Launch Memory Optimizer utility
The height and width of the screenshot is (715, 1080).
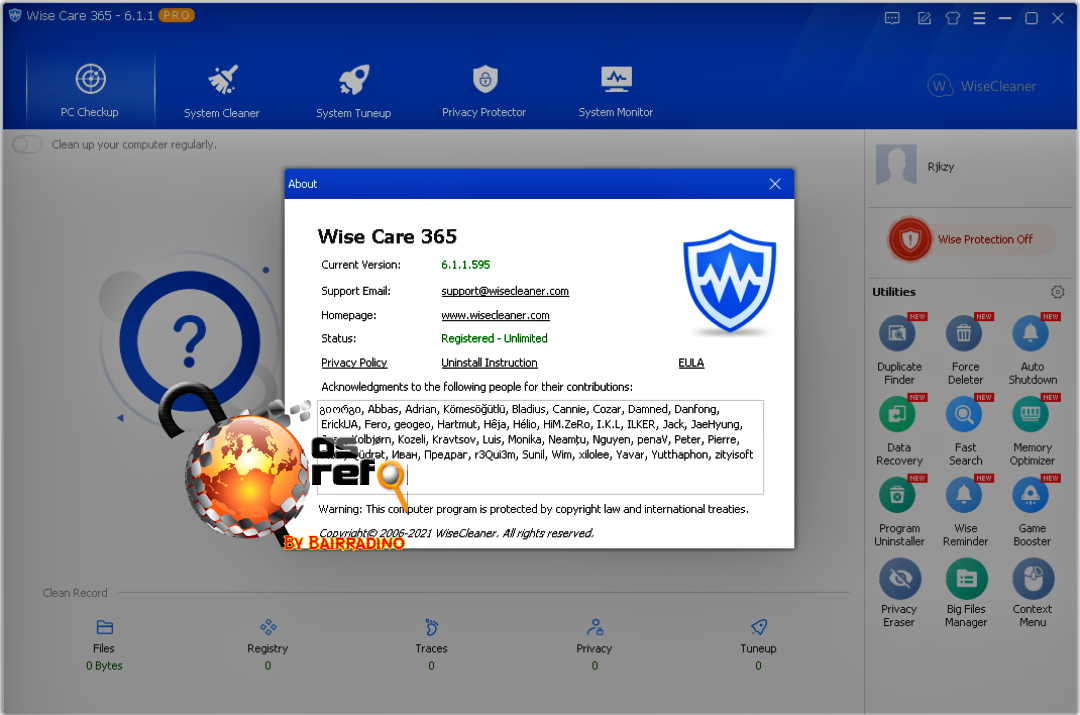(1032, 430)
